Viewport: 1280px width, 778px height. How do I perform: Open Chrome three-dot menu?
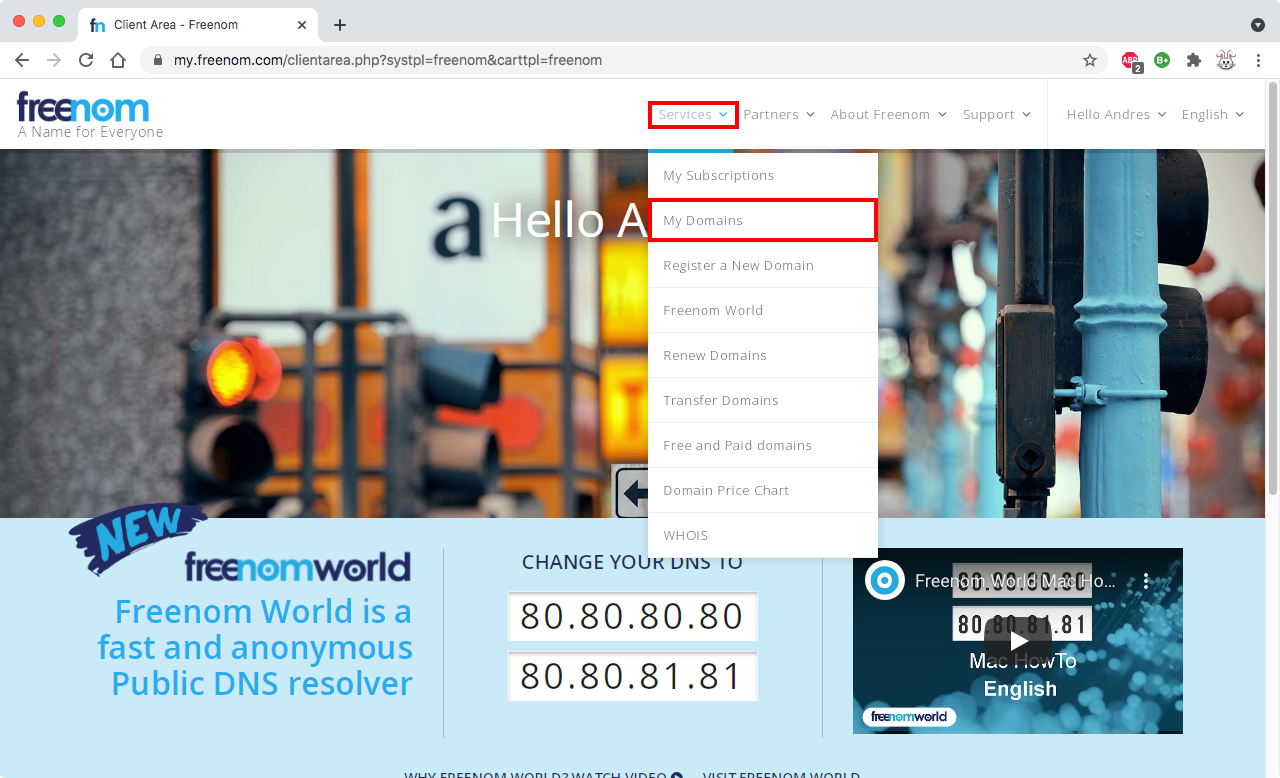coord(1258,60)
